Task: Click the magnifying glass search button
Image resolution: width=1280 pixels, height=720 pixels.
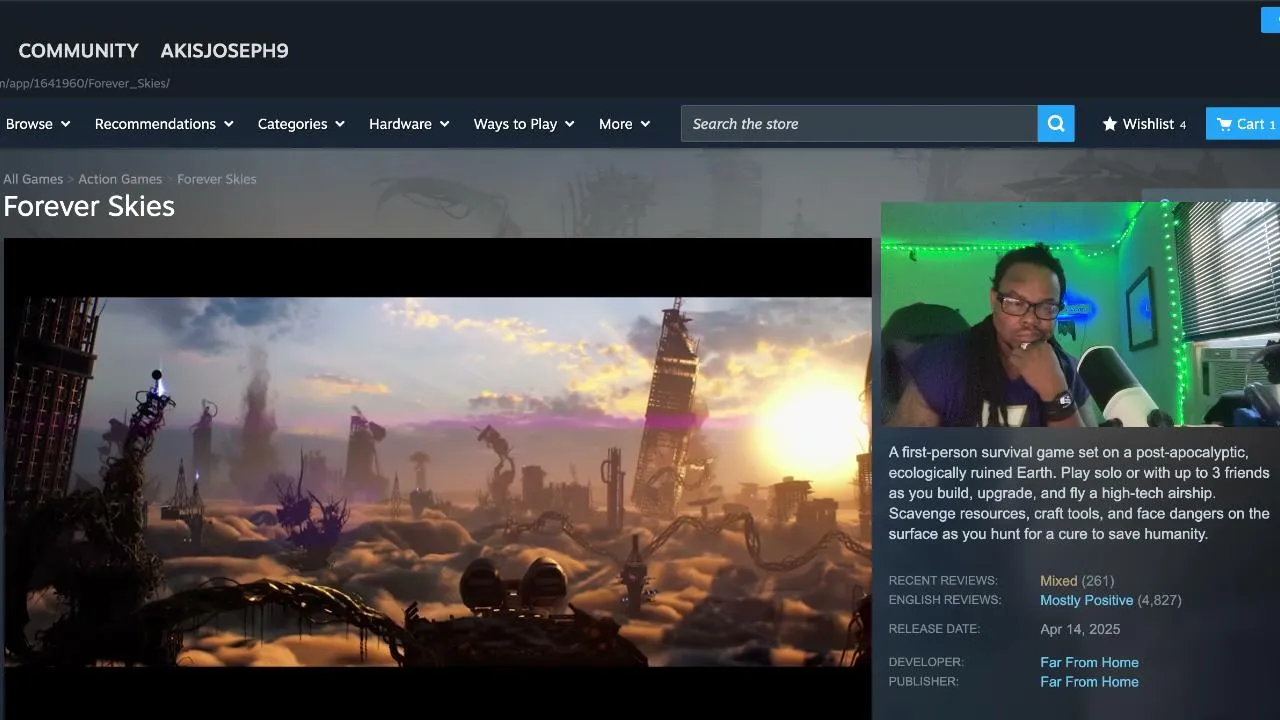Action: pos(1056,124)
